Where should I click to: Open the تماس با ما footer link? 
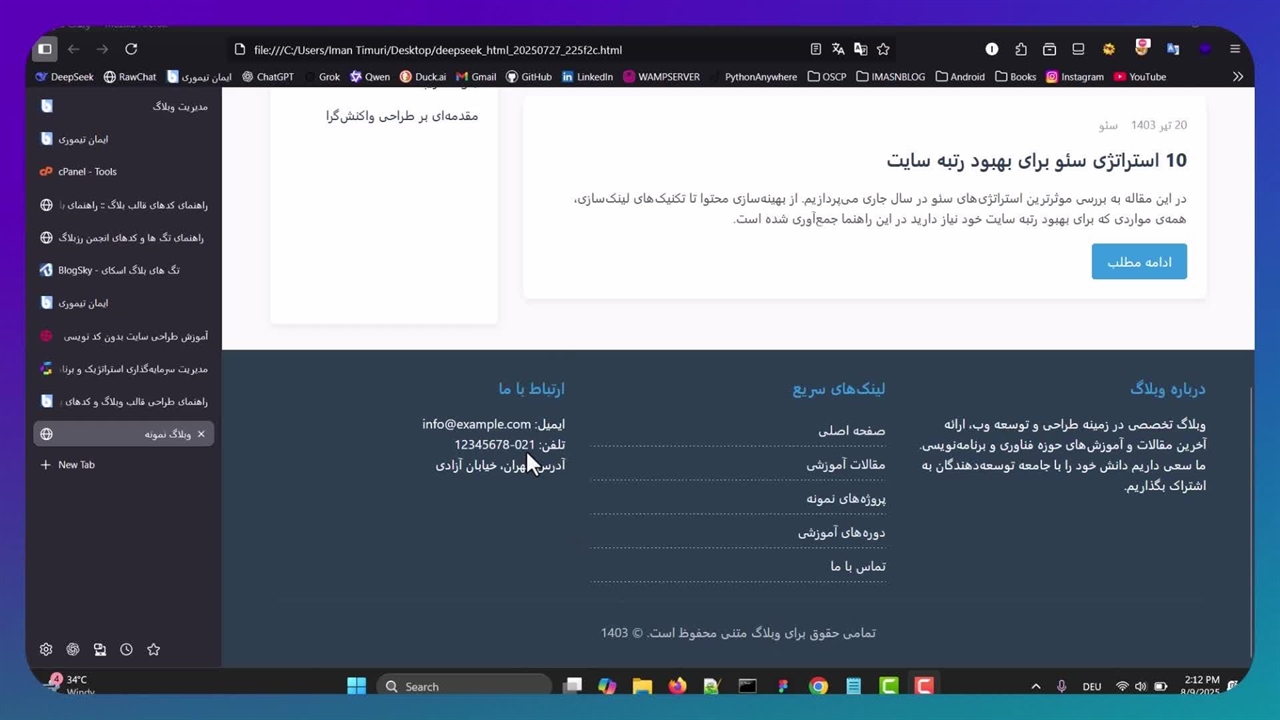coord(857,566)
